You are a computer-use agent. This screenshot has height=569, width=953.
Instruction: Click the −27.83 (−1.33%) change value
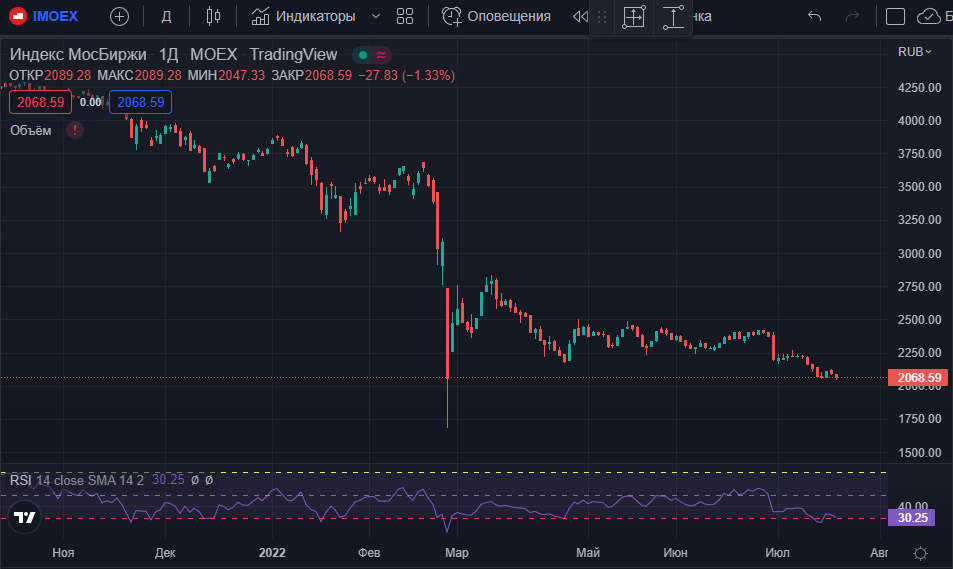407,75
